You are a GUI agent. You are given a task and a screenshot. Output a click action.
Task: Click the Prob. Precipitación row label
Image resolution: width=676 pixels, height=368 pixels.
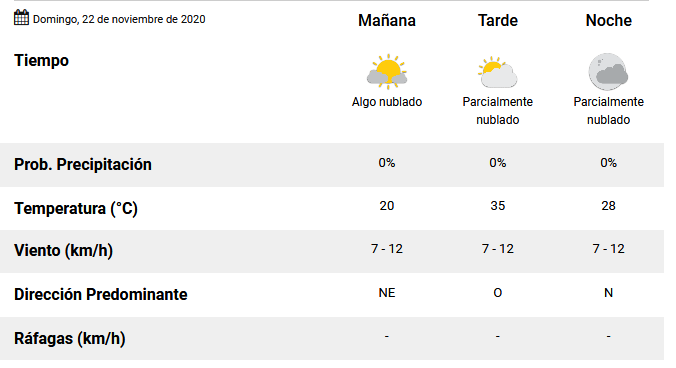pyautogui.click(x=83, y=165)
